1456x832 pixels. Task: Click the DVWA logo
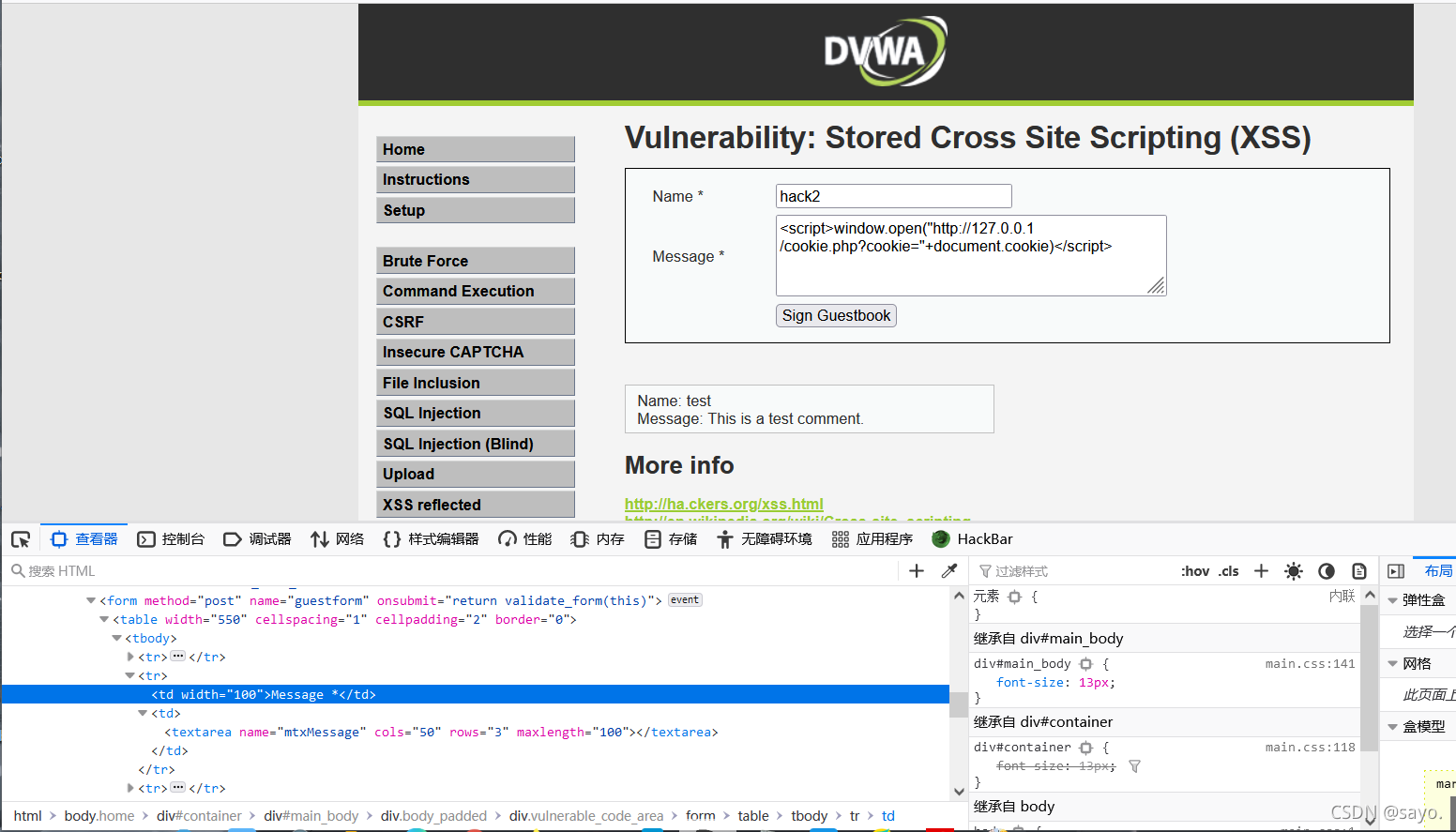click(886, 51)
